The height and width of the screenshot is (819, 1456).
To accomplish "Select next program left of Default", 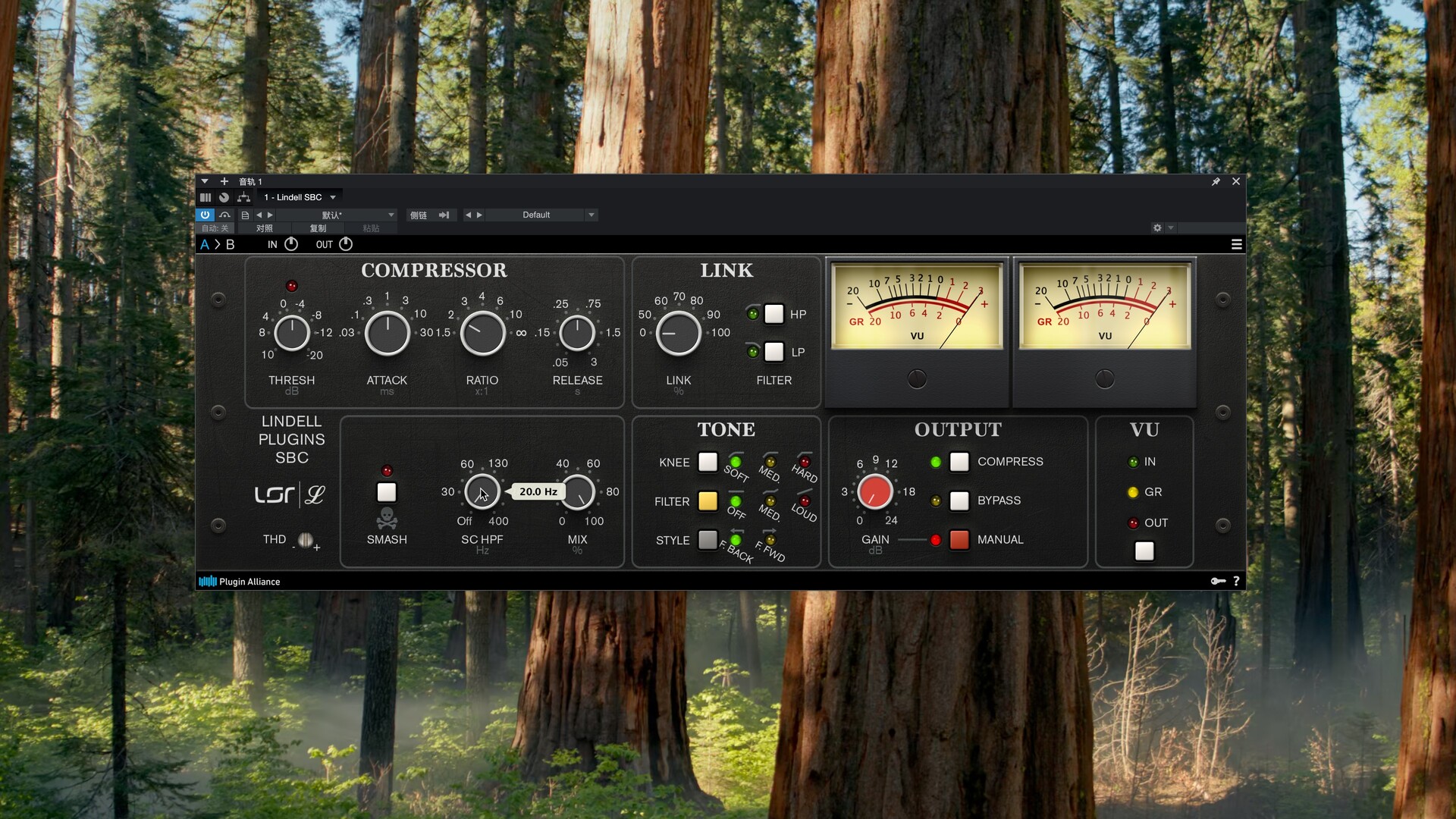I will (x=479, y=215).
